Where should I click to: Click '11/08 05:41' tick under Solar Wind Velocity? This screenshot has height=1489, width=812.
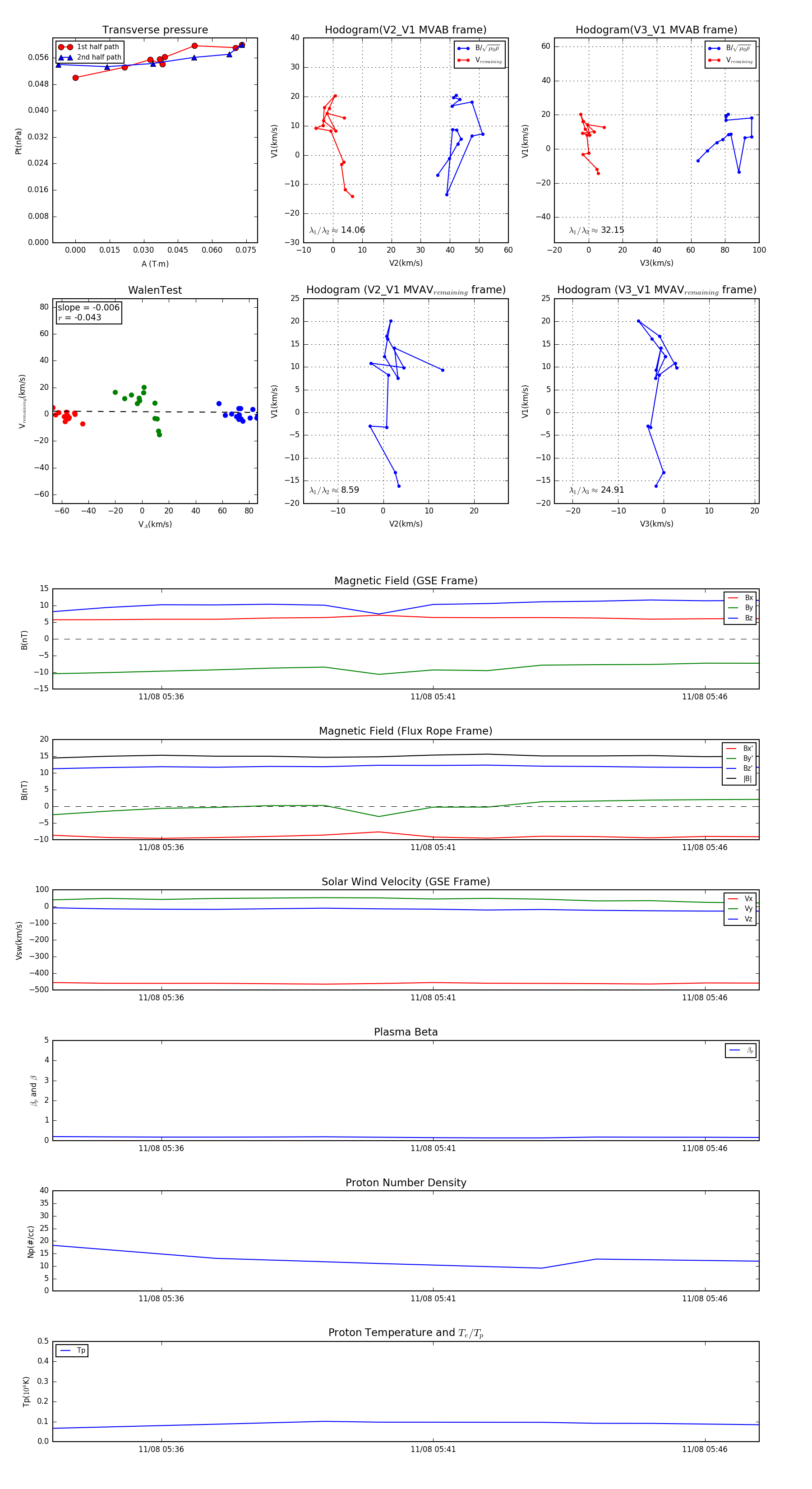[433, 997]
